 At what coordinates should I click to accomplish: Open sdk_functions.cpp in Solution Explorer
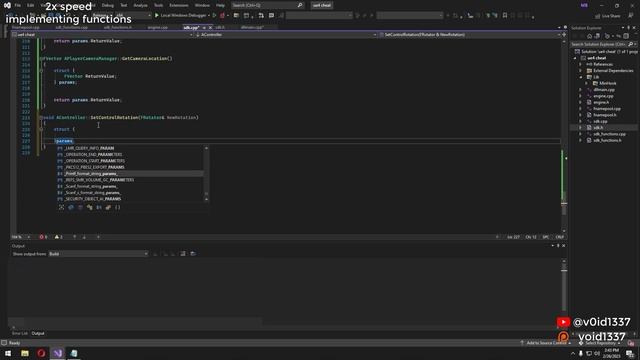(609, 134)
